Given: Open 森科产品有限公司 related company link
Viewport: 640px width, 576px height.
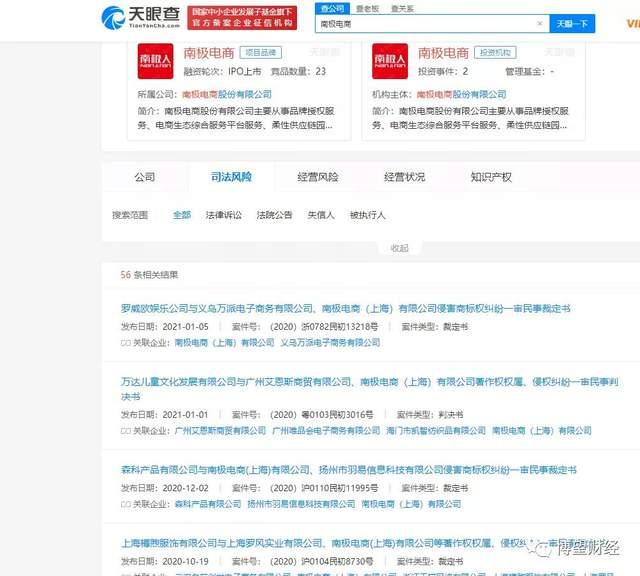Looking at the screenshot, I should click(208, 504).
